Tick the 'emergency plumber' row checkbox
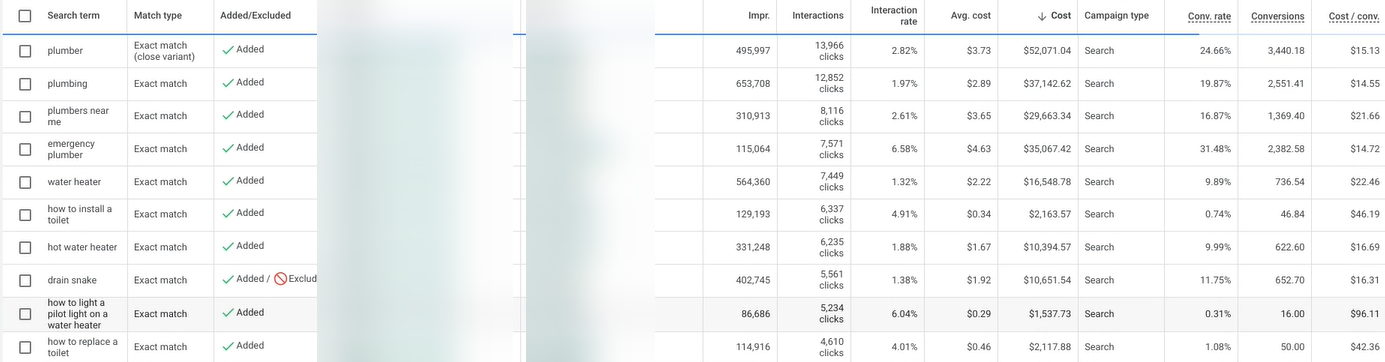The height and width of the screenshot is (362, 1385). point(25,149)
